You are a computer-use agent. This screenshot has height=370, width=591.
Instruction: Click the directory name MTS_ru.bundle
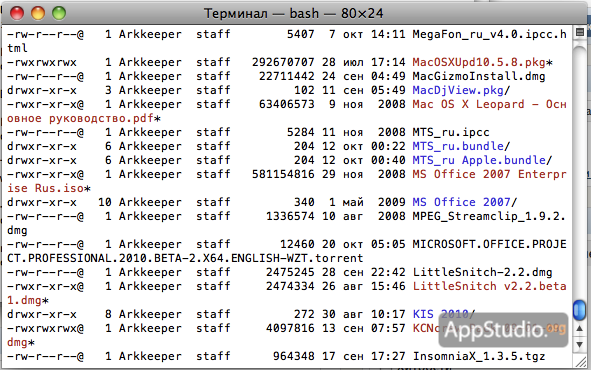point(458,146)
